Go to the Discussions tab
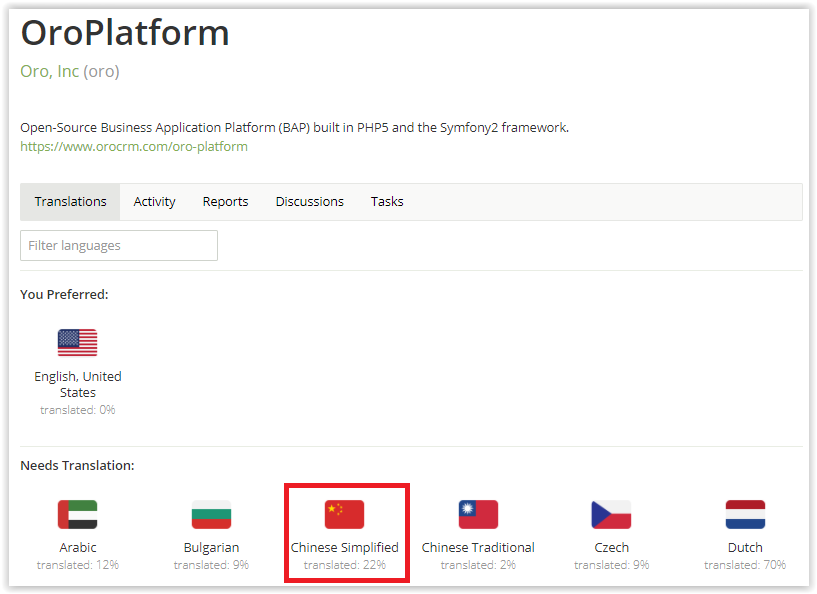Screen dimensions: 817x594 coord(310,202)
